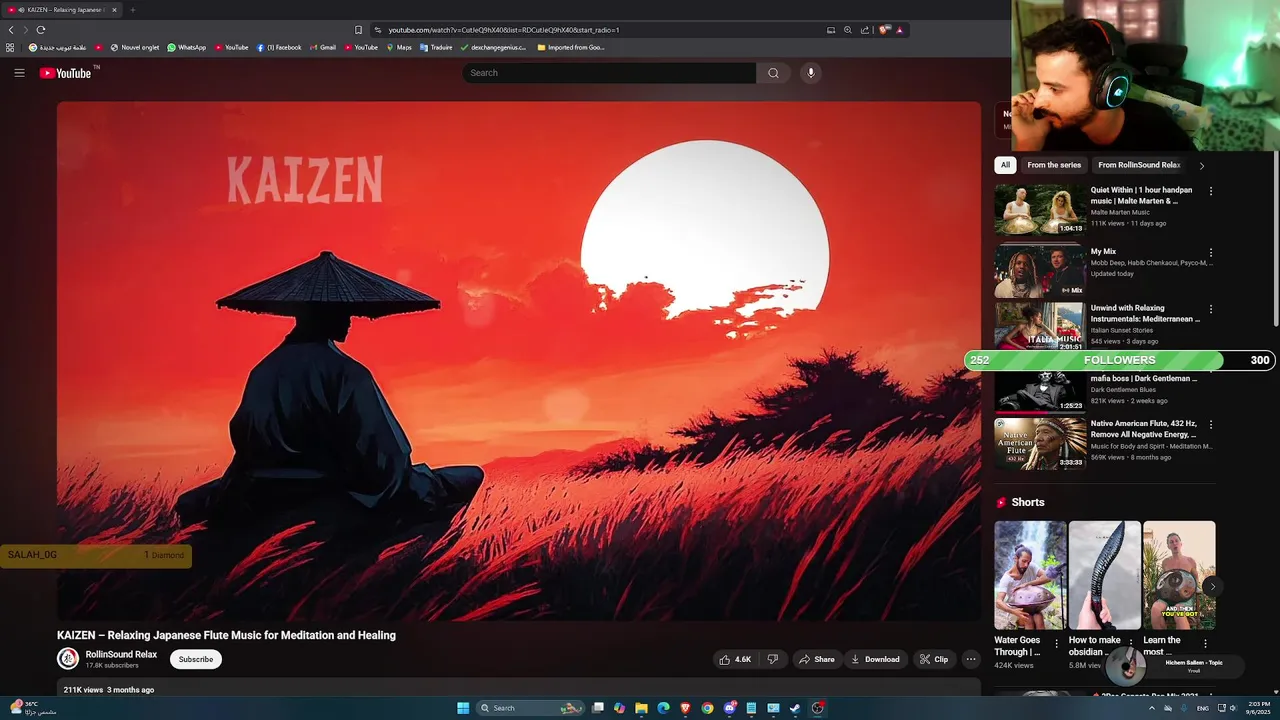The height and width of the screenshot is (720, 1280).
Task: Open the apps grid in bookmarks bar
Action: [x=10, y=47]
